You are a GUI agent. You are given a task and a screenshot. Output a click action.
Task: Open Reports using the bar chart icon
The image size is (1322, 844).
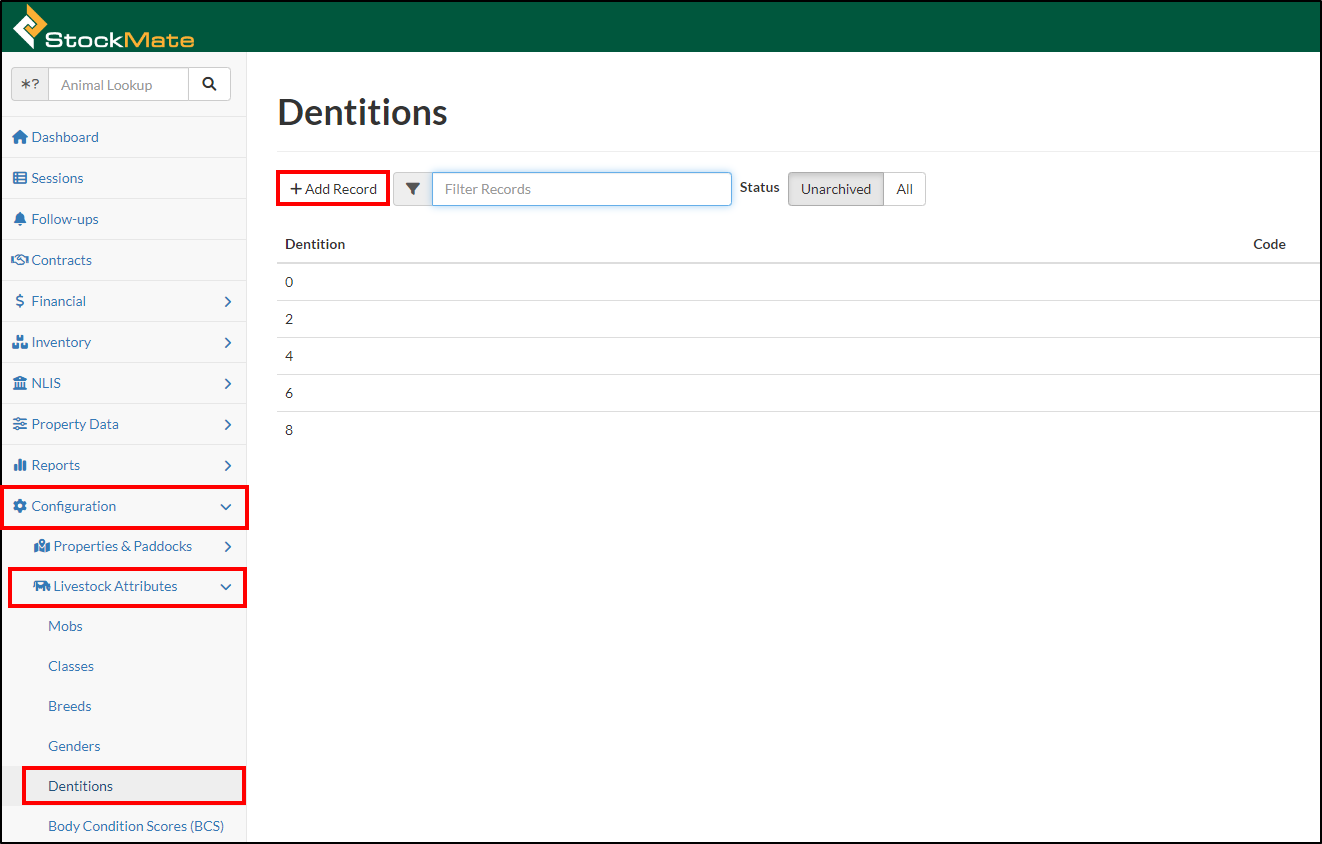[21, 464]
